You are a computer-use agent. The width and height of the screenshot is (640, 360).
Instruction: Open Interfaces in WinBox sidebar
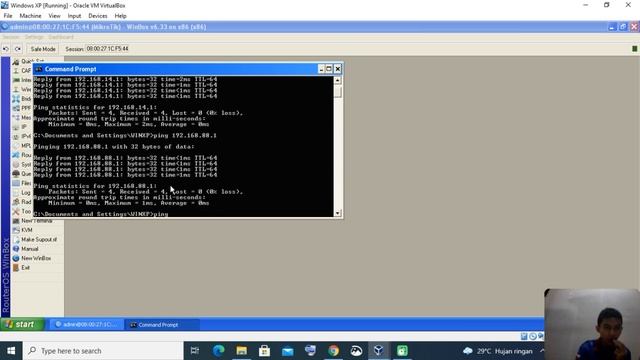(22, 80)
